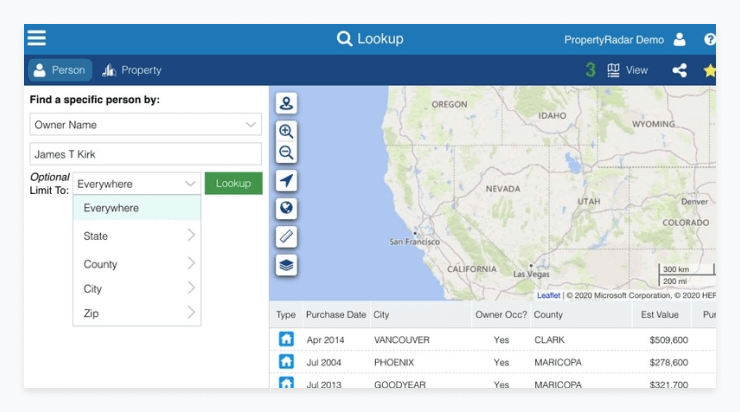
Task: Click the user account profile icon
Action: coord(679,40)
